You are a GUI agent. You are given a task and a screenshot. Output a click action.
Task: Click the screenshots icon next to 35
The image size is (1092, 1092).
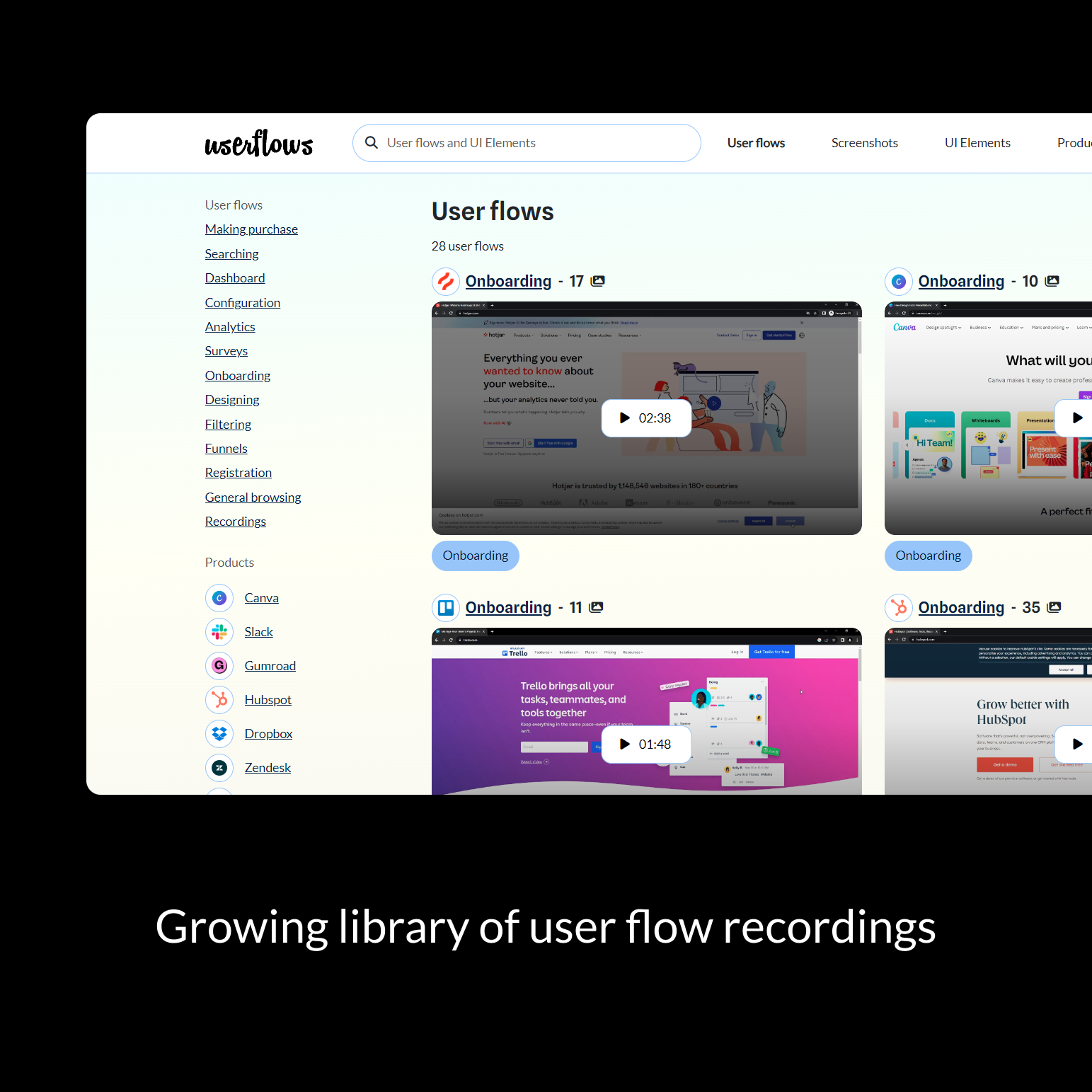[x=1054, y=607]
